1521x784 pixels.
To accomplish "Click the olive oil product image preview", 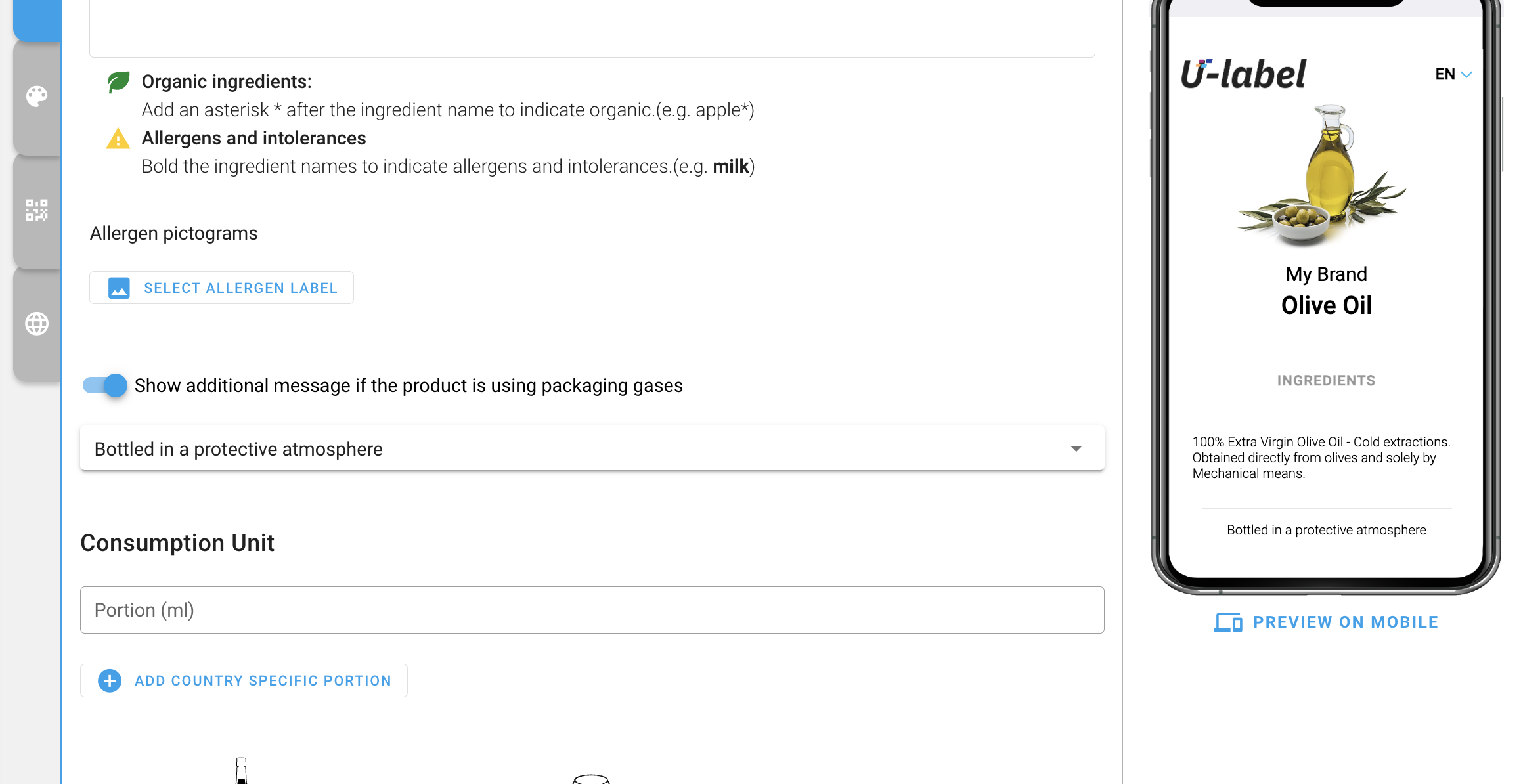I will pyautogui.click(x=1323, y=176).
